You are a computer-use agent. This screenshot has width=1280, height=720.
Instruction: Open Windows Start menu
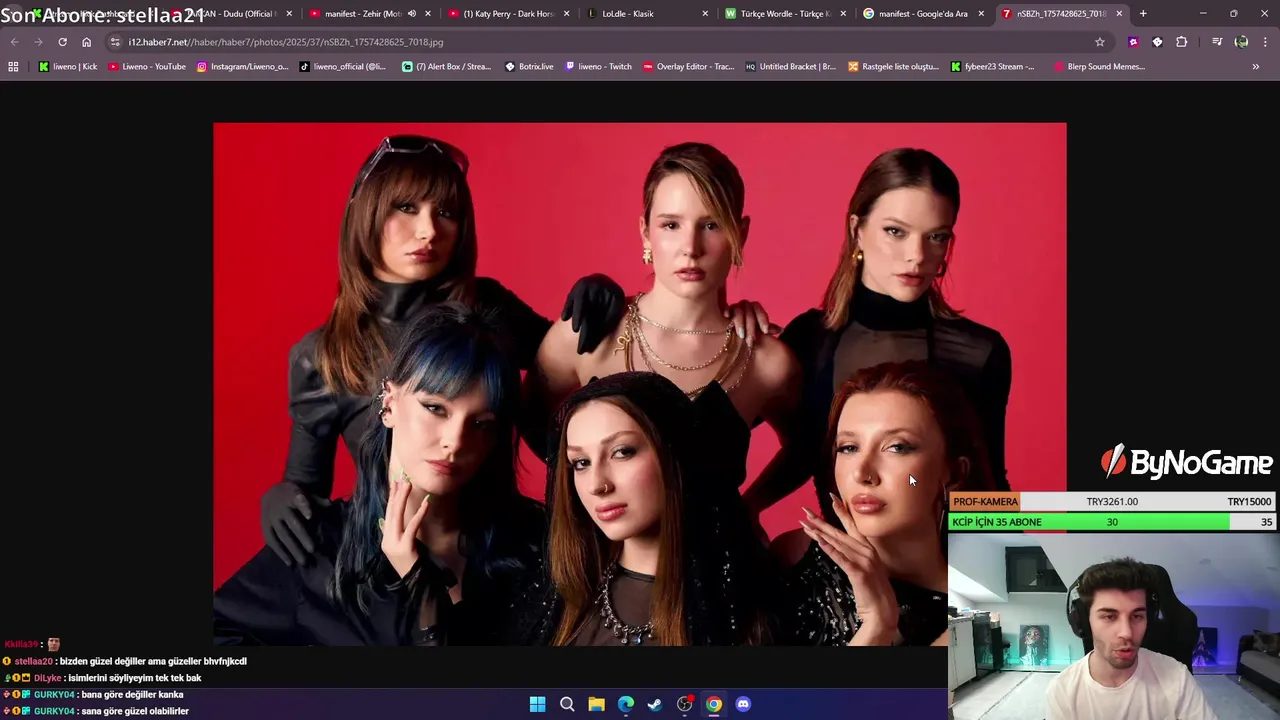(x=537, y=704)
